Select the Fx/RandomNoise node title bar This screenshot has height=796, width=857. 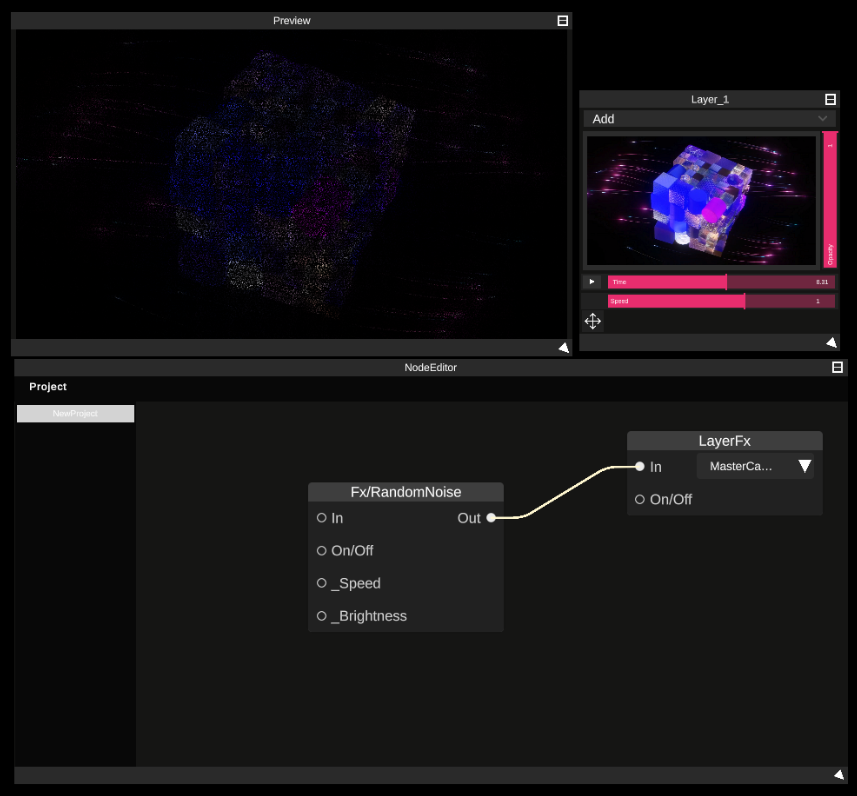pyautogui.click(x=405, y=491)
